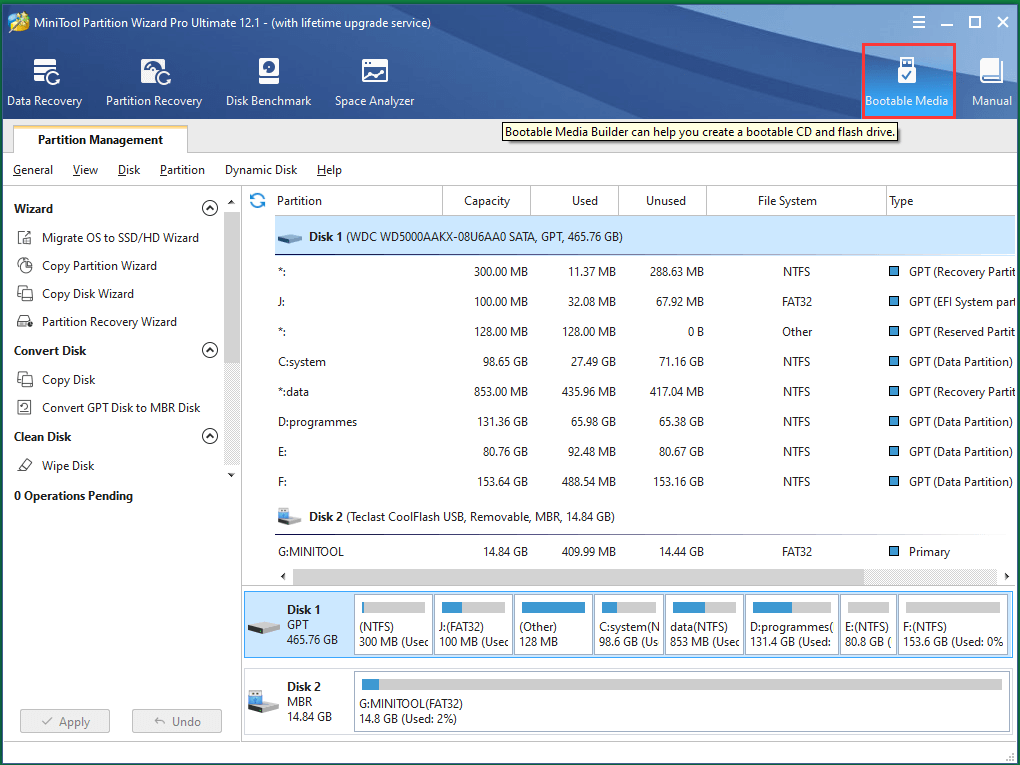Click the left arrow of the horizontal scrollbar
The image size is (1020, 765).
(283, 576)
